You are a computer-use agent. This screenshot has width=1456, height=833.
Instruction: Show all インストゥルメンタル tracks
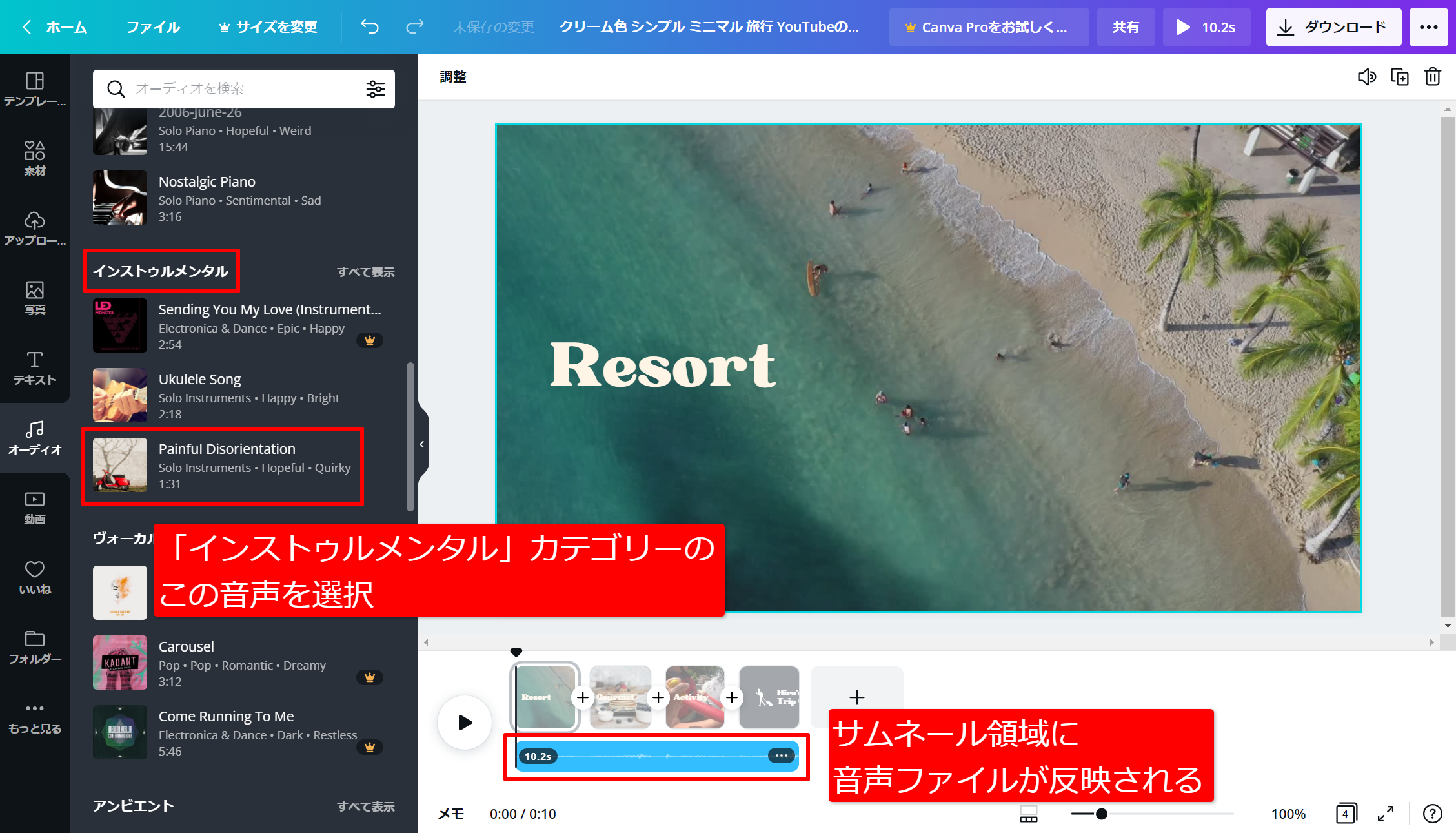point(366,272)
